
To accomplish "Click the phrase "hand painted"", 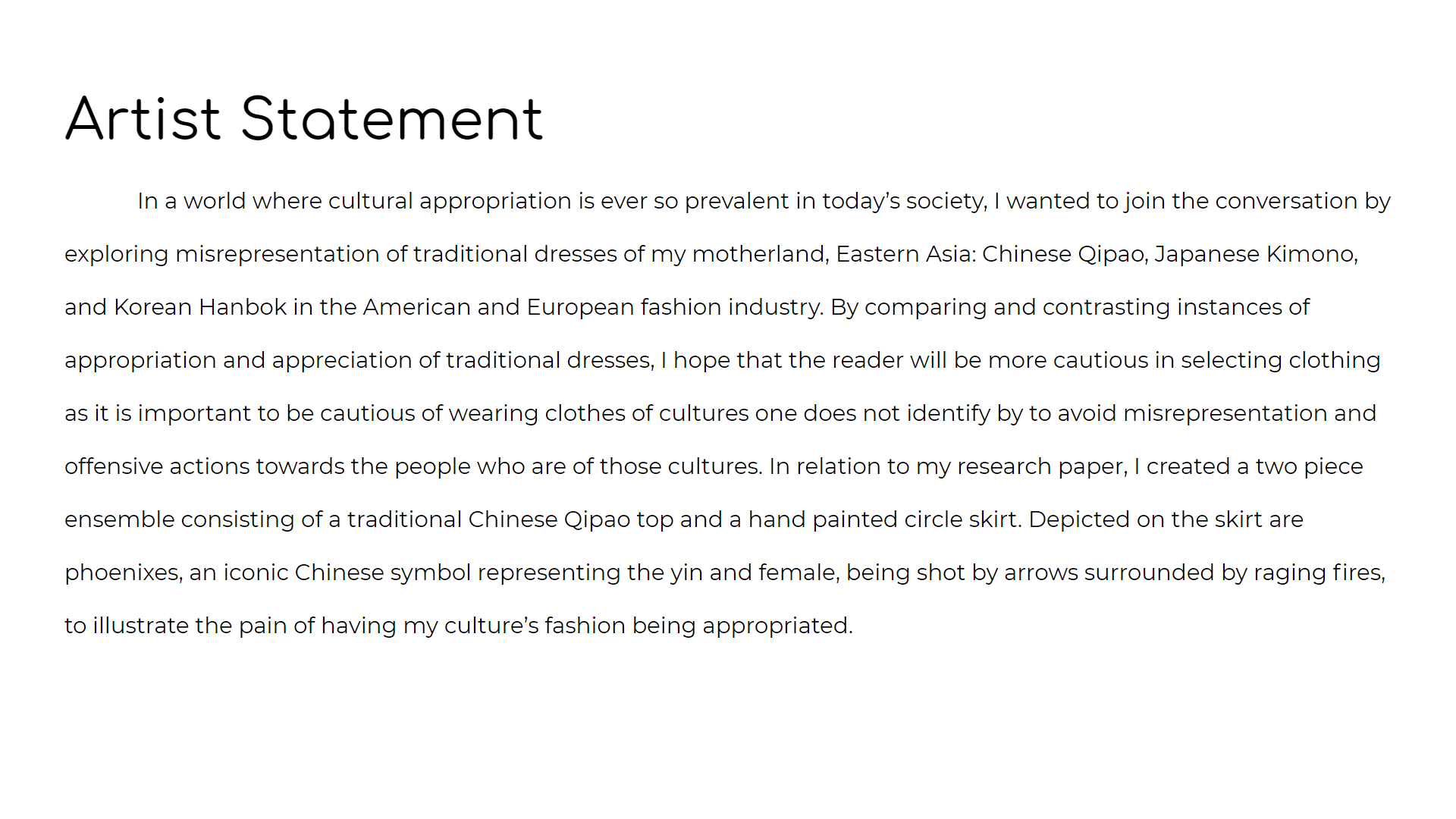I will (796, 519).
